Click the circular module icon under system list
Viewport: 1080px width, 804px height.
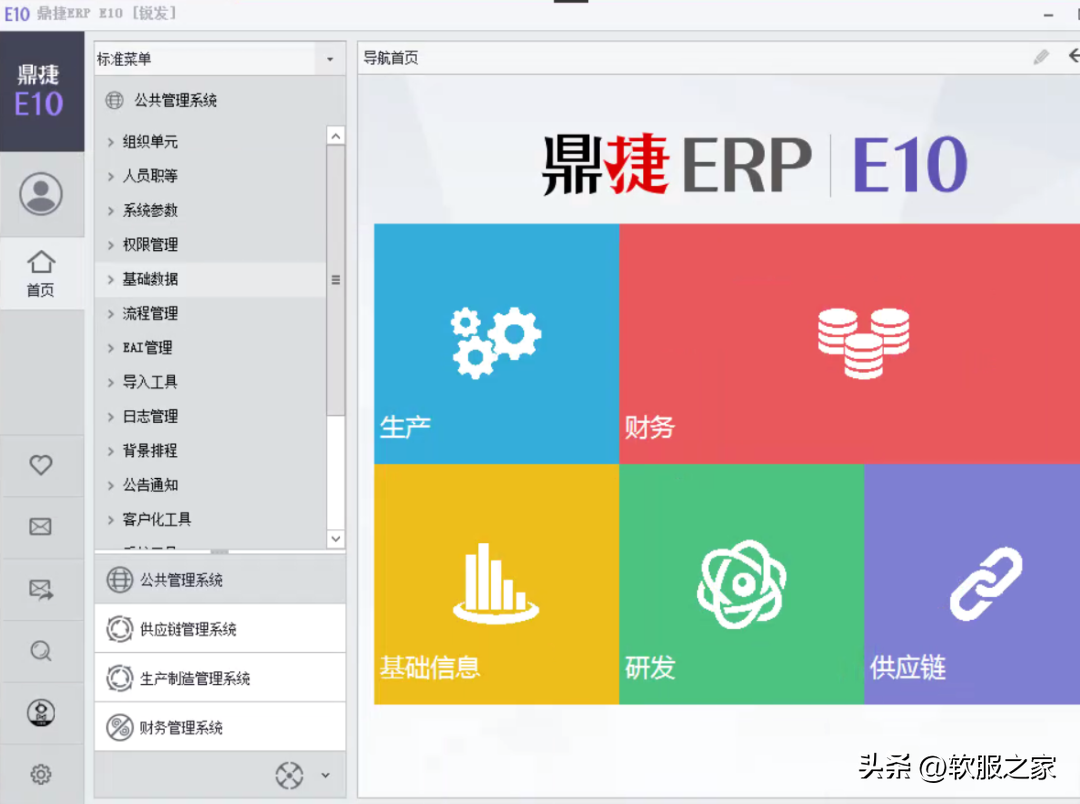[289, 775]
